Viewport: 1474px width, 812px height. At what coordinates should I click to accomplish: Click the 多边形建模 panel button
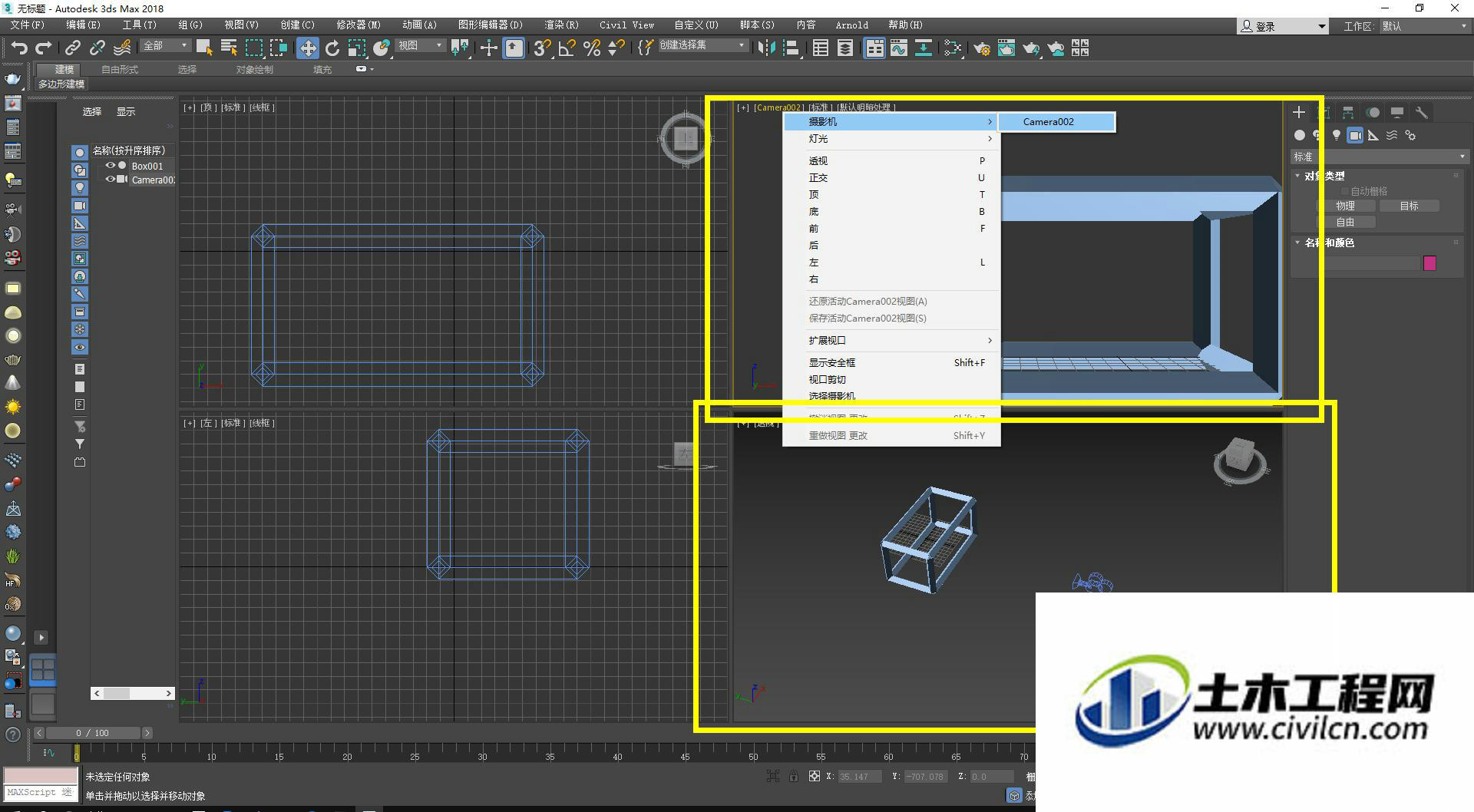pos(61,84)
